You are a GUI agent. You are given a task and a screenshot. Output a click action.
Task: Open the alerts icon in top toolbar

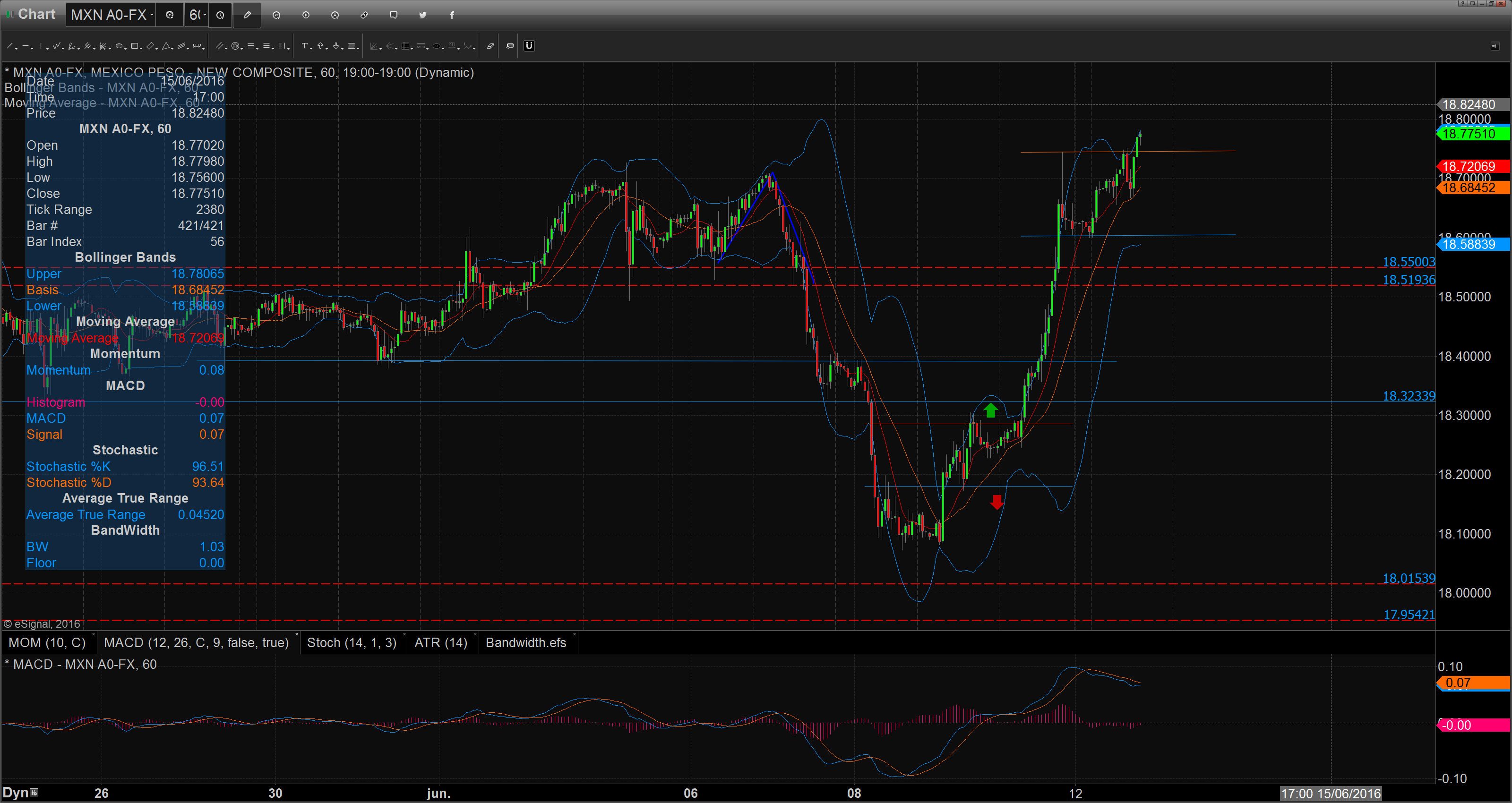click(x=335, y=15)
